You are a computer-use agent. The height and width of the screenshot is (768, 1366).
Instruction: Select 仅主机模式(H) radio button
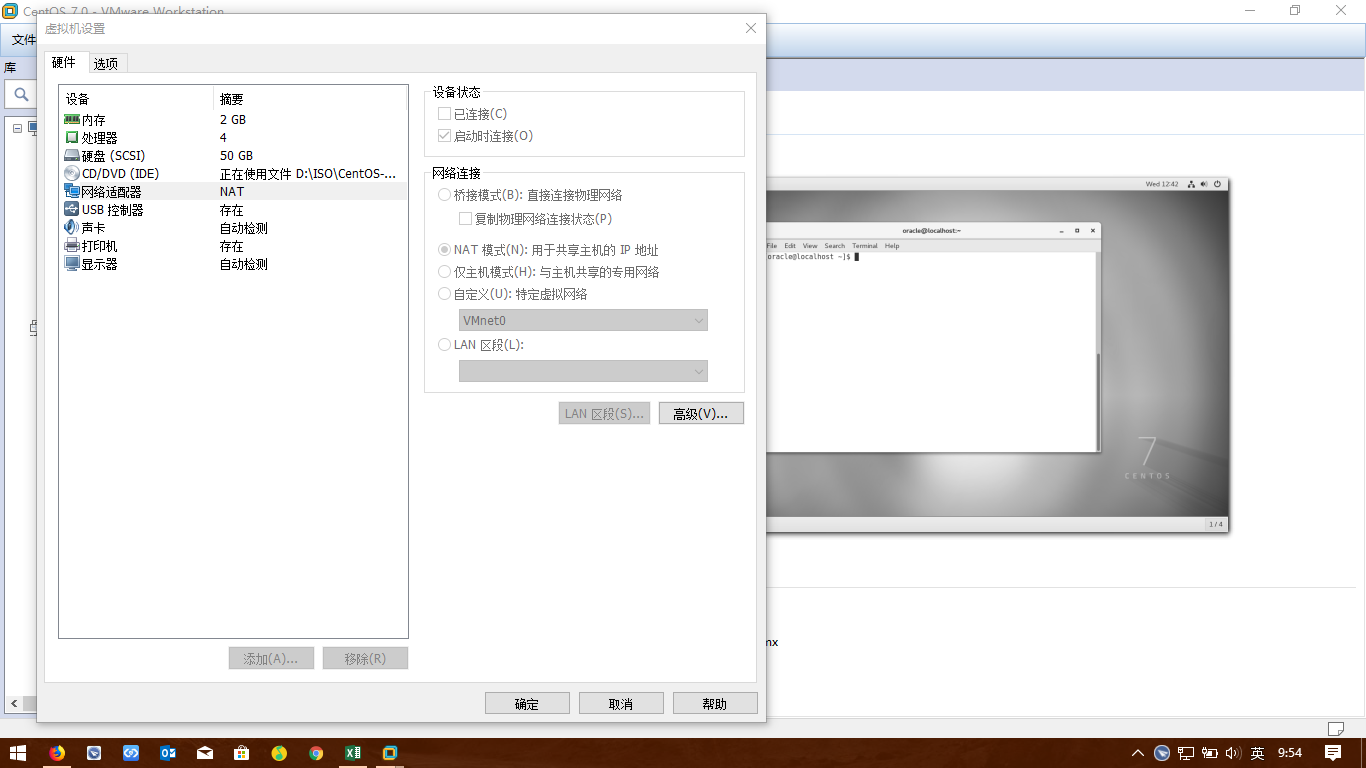(x=445, y=272)
